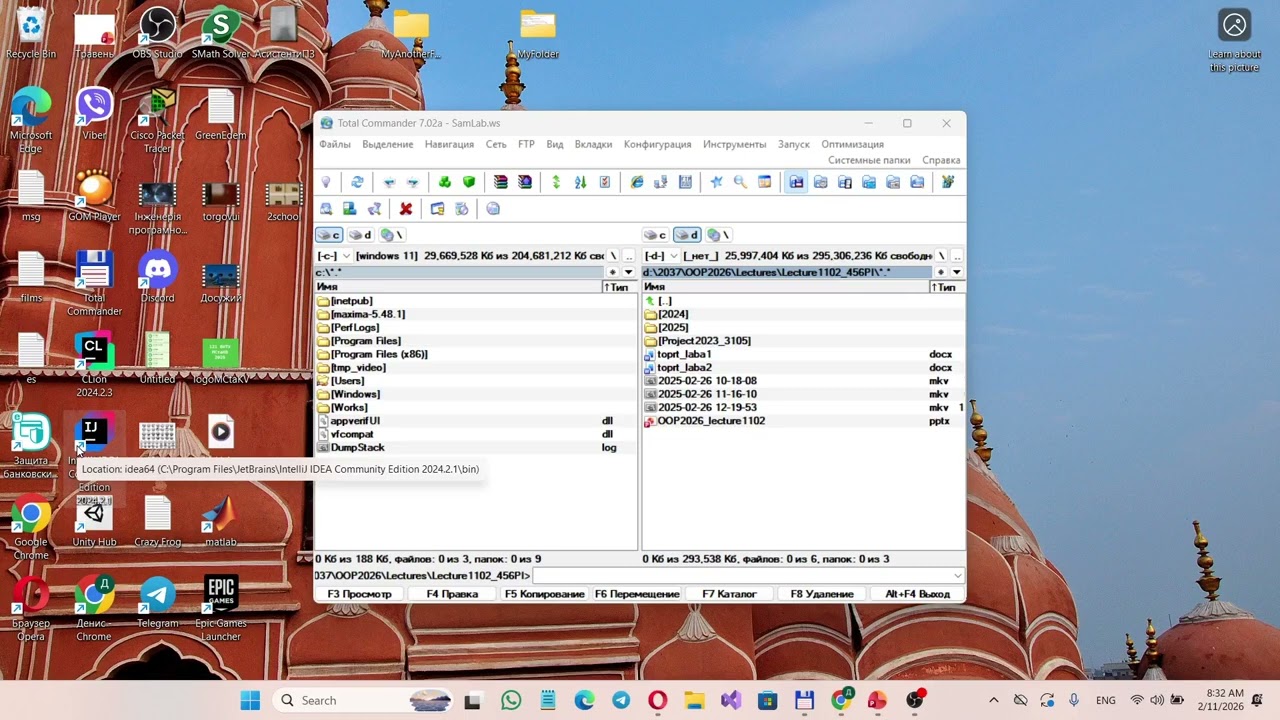Open file search via magnifier toolbar icon
The height and width of the screenshot is (720, 1280).
[740, 182]
